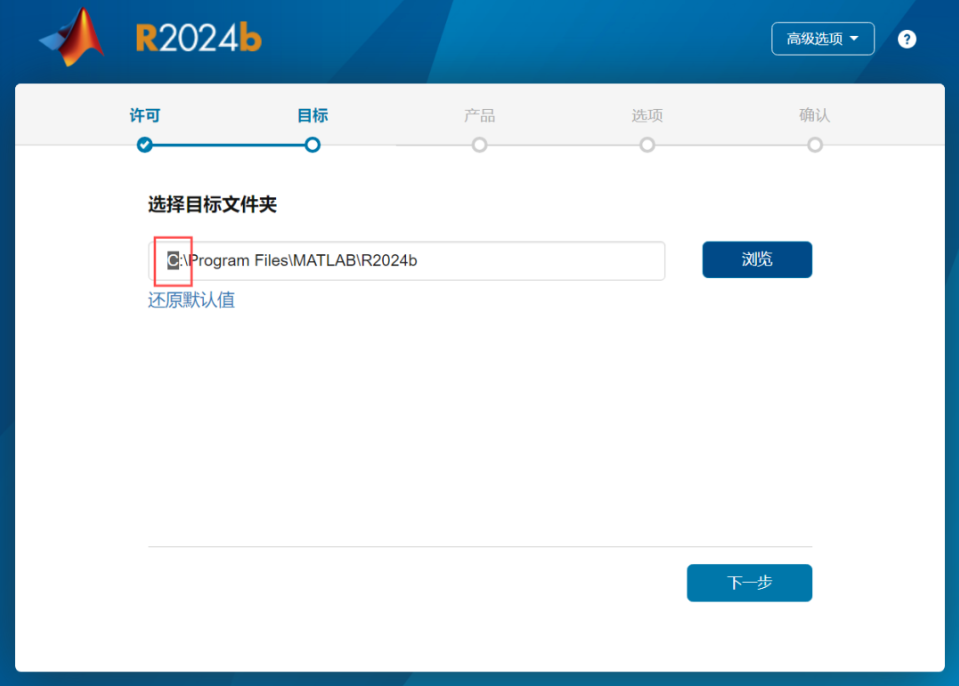The width and height of the screenshot is (959, 686).
Task: Open help via the question mark icon
Action: pos(906,39)
